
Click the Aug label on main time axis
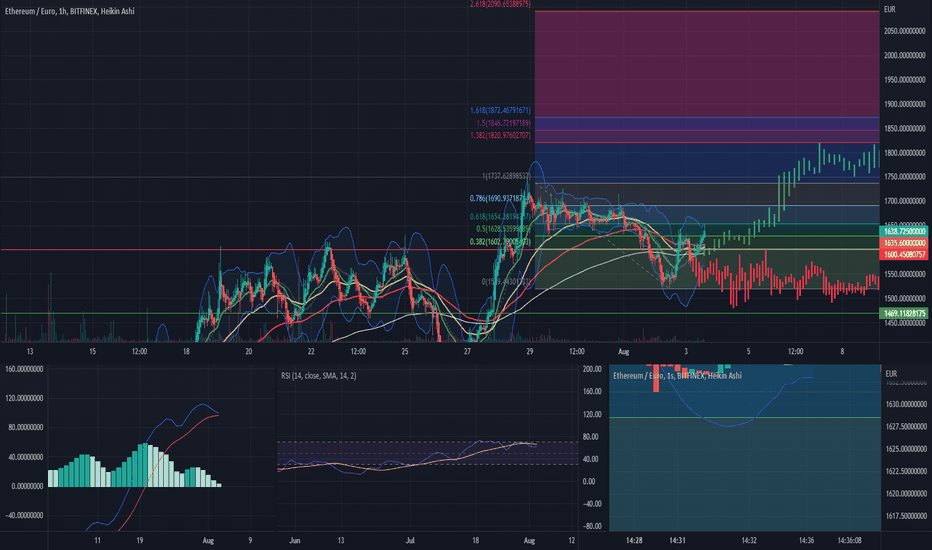coord(624,351)
